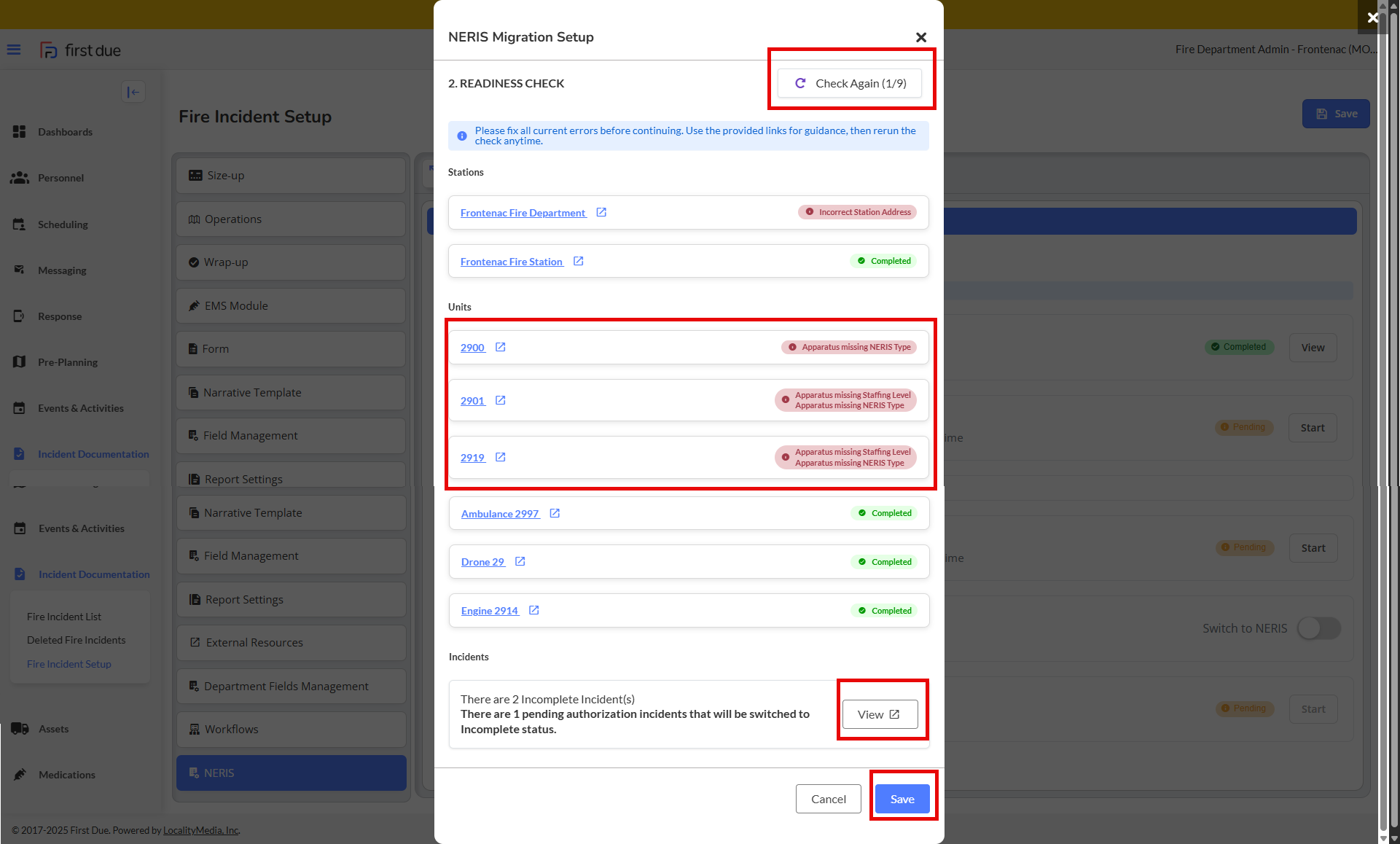Expand the Assets sidebar section
1400x844 pixels.
tap(54, 729)
